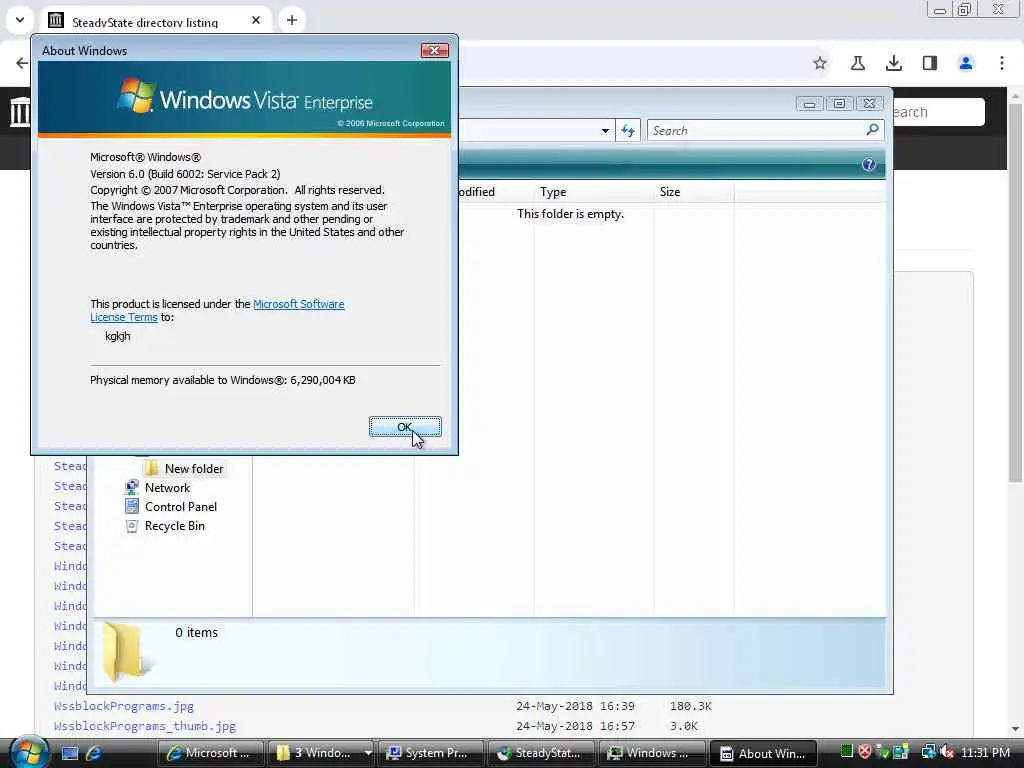The height and width of the screenshot is (768, 1024).
Task: Select Control Panel in Explorer tree
Action: (181, 507)
